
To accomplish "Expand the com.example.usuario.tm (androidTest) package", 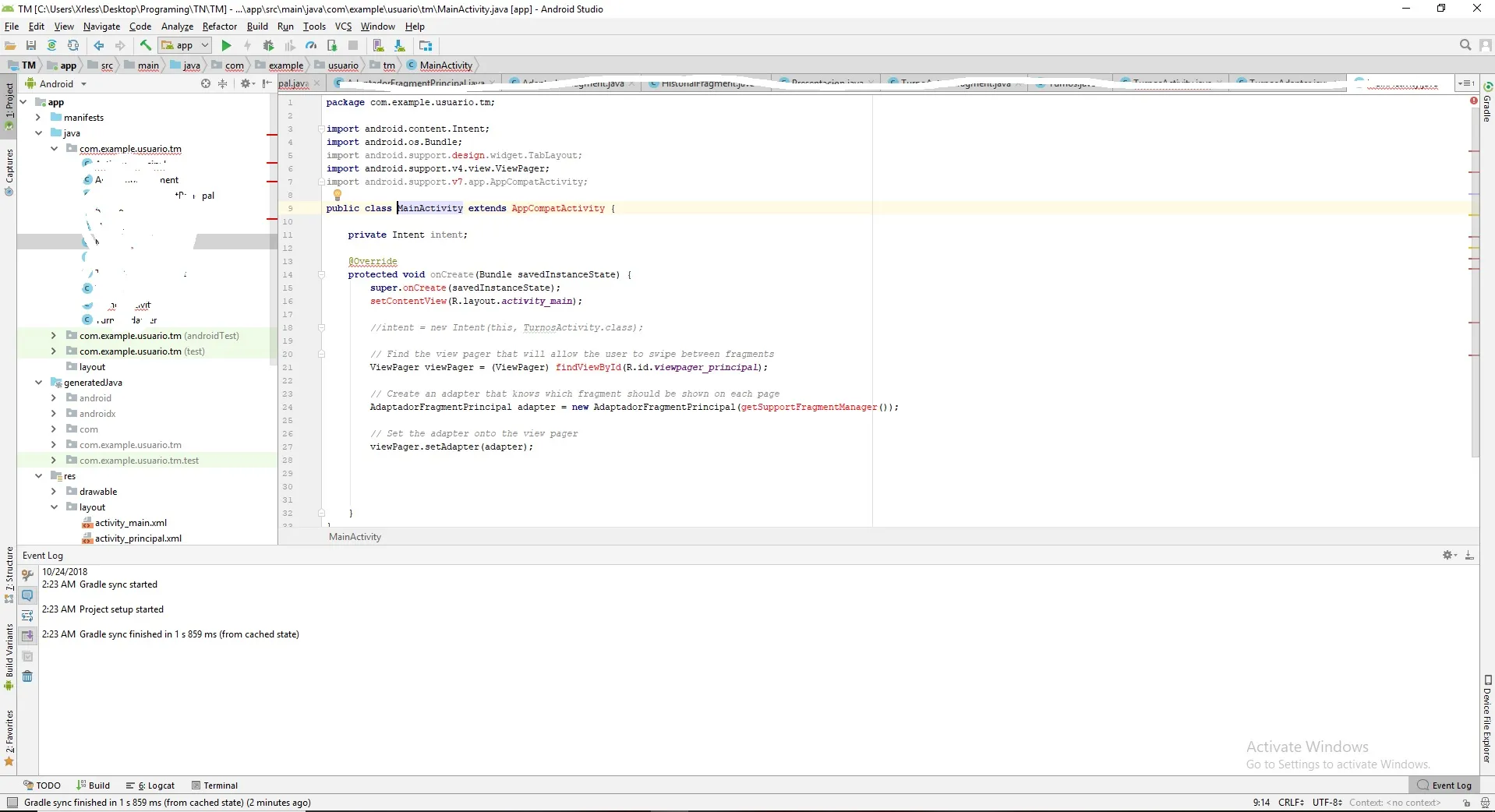I will coord(54,336).
